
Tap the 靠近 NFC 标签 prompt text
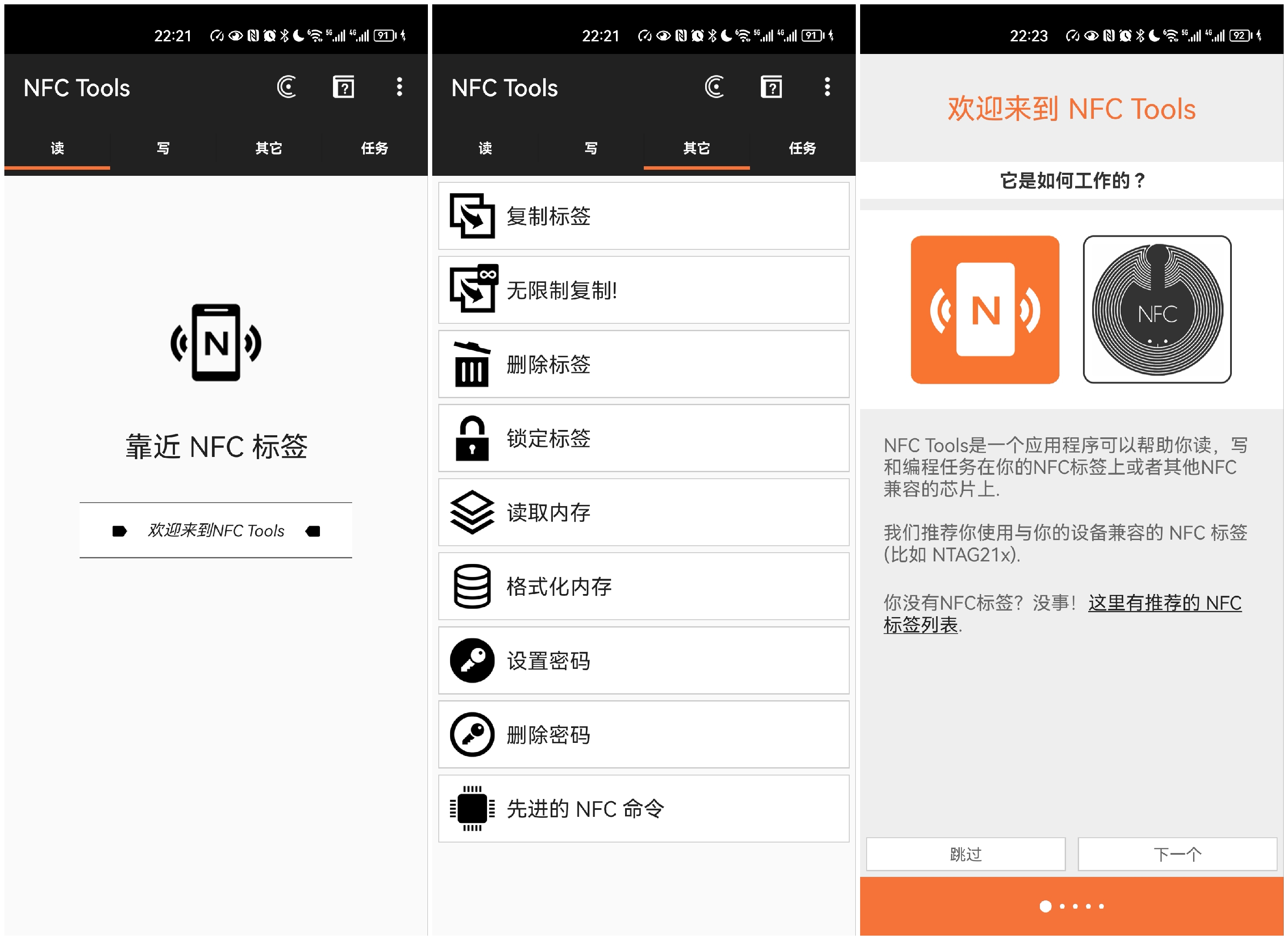pos(216,446)
